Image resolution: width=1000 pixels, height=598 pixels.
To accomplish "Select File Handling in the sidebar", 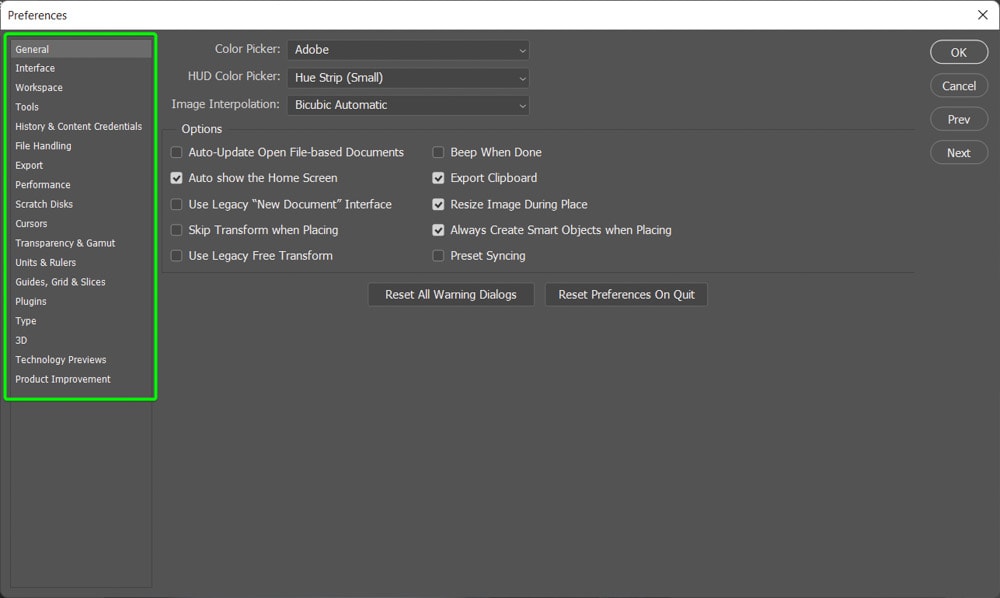I will [81, 146].
